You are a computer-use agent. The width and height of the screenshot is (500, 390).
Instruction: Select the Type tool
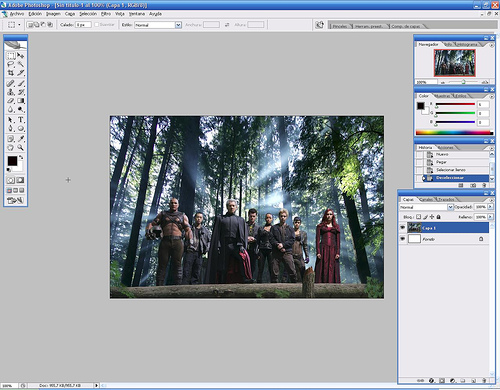21,120
